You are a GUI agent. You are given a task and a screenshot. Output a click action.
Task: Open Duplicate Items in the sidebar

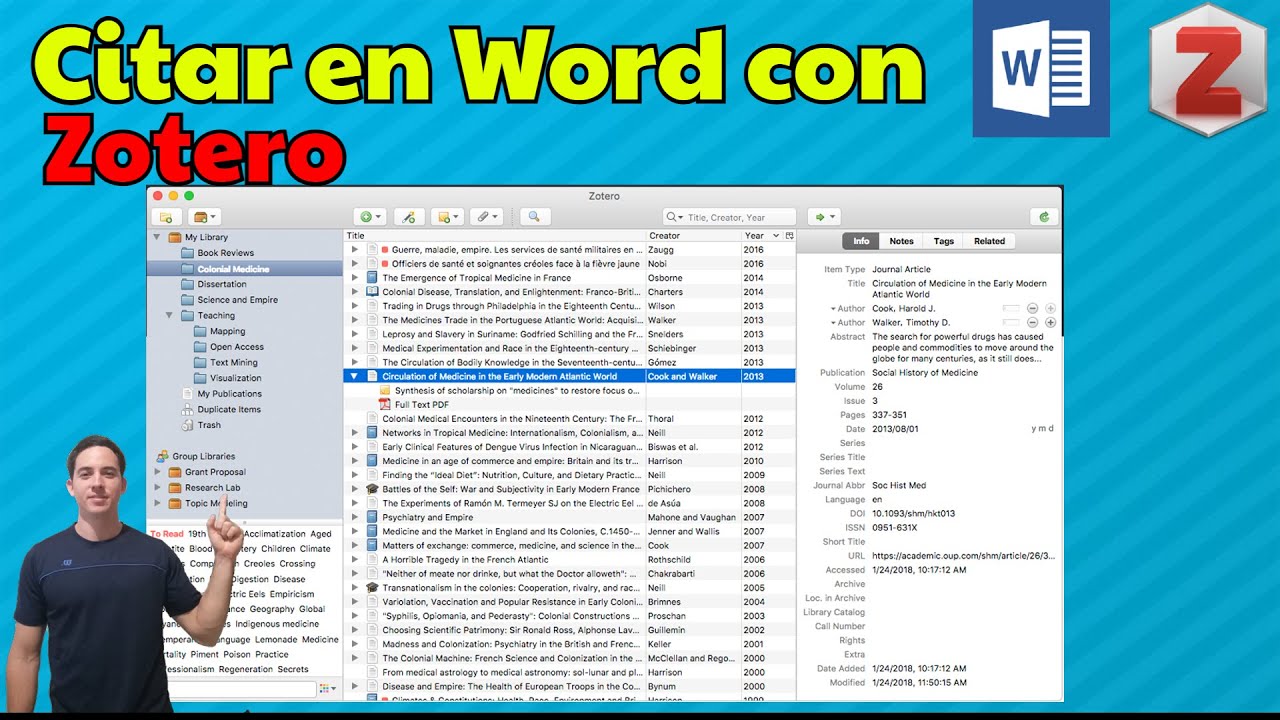[229, 409]
